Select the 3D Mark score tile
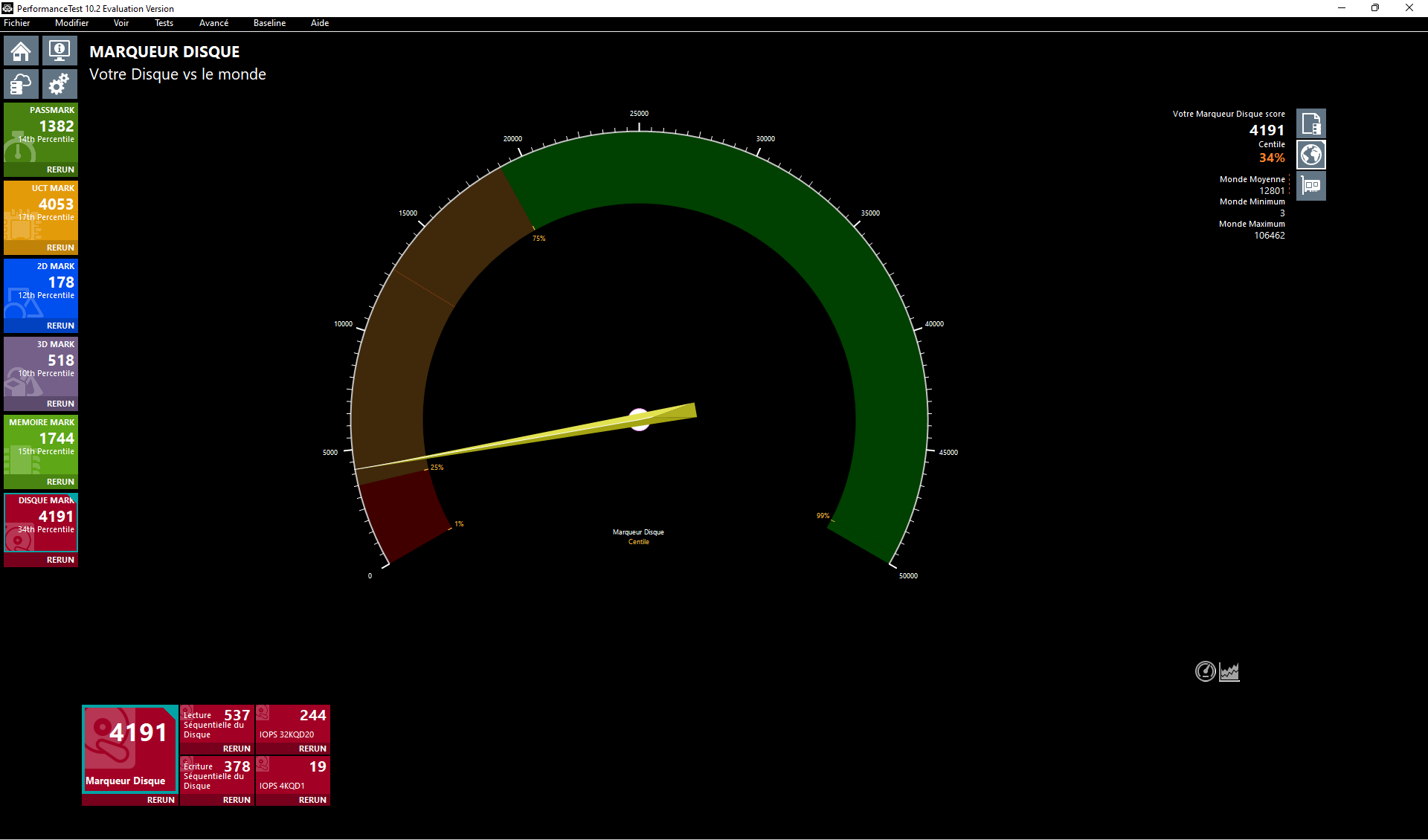Image resolution: width=1428 pixels, height=840 pixels. point(41,366)
